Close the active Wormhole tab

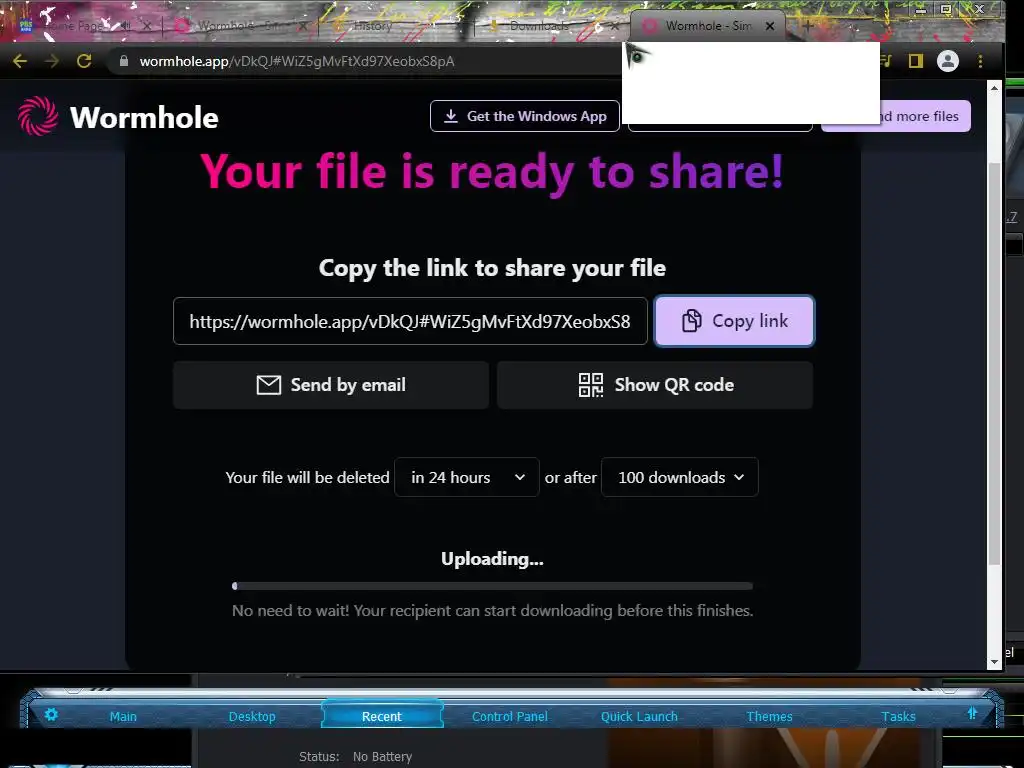770,26
